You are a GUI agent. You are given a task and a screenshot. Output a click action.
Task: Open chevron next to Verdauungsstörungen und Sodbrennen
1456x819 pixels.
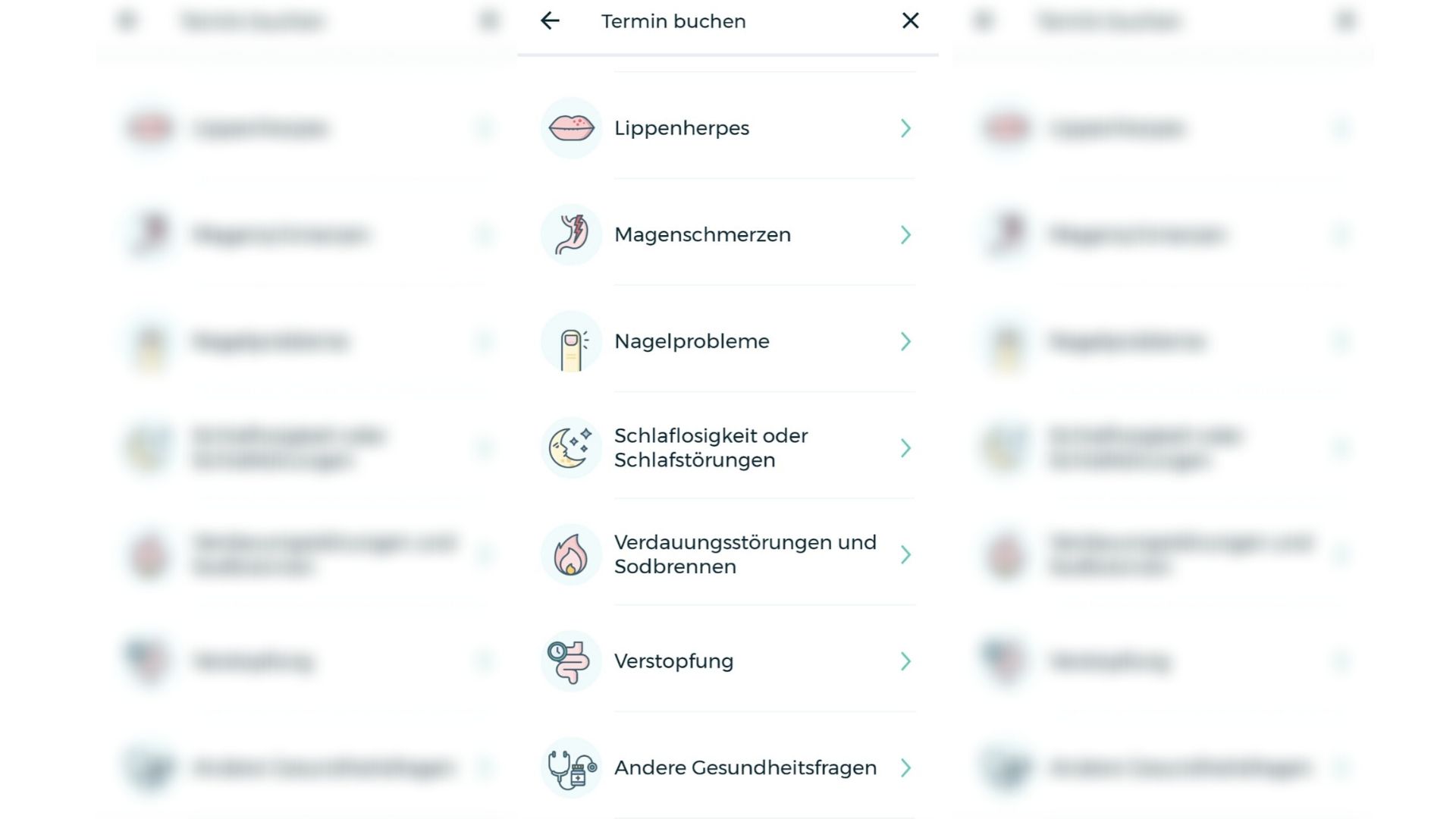[x=905, y=555]
